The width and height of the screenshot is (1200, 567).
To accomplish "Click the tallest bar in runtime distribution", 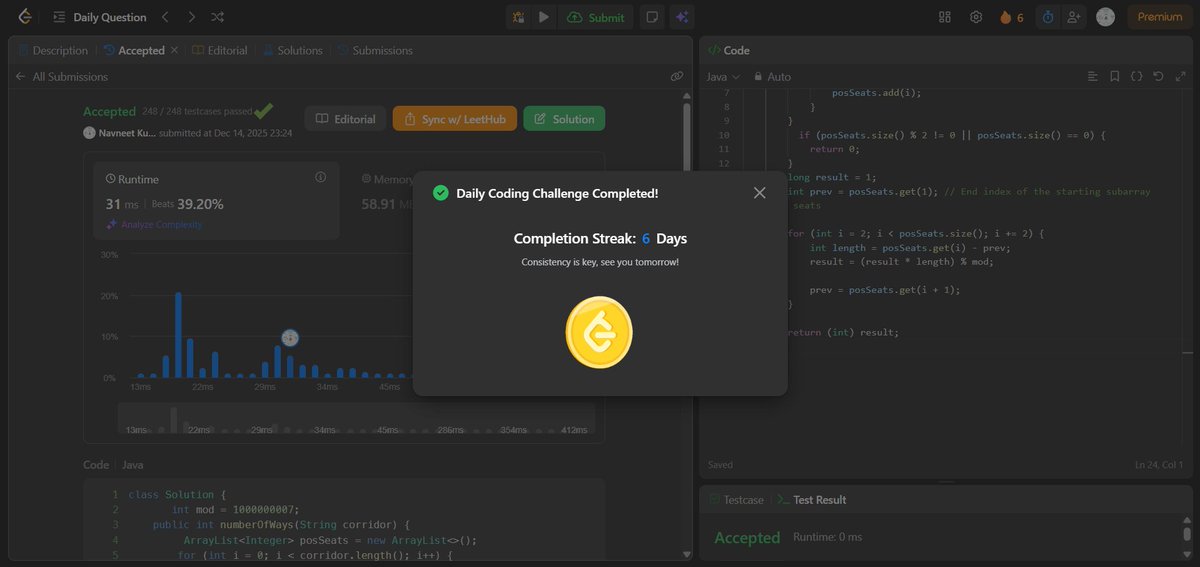I will pos(178,335).
